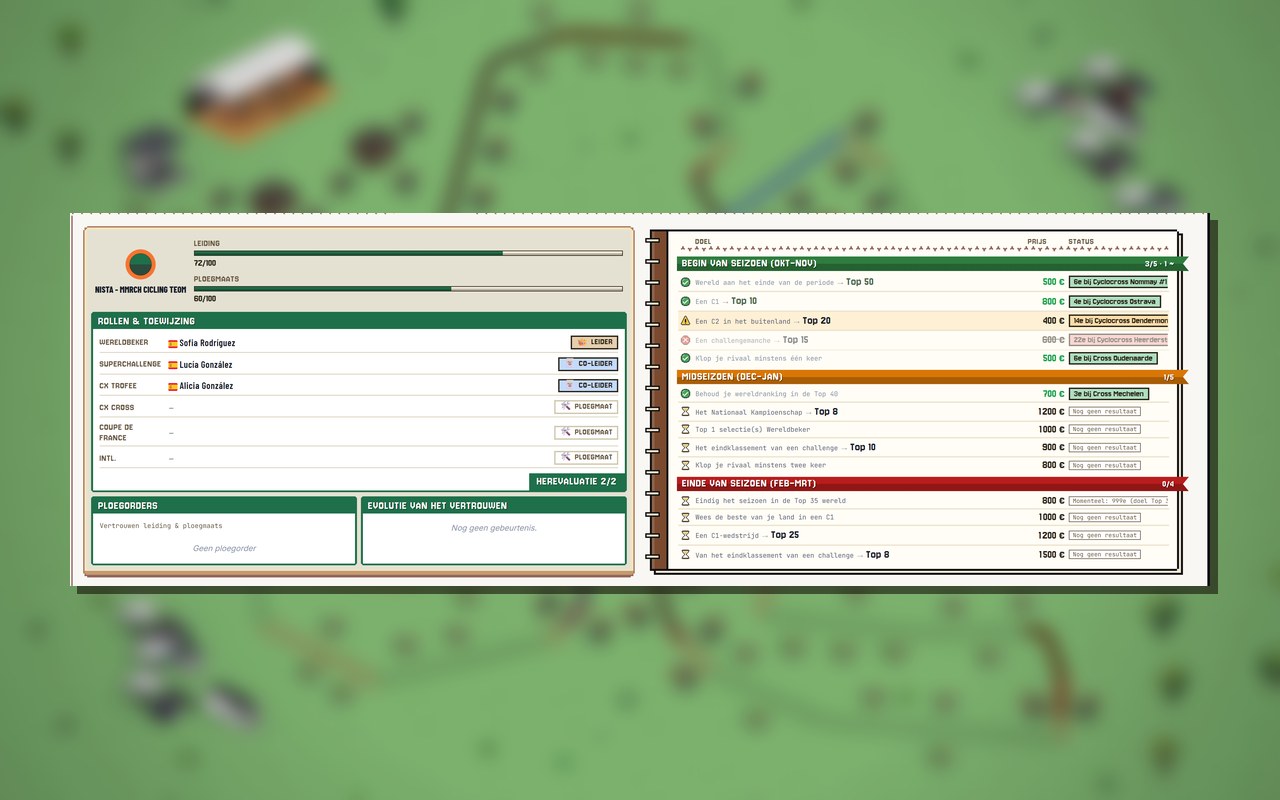Click the Leider role button for Sofía Rodríguez
Image resolution: width=1280 pixels, height=800 pixels.
pos(594,342)
